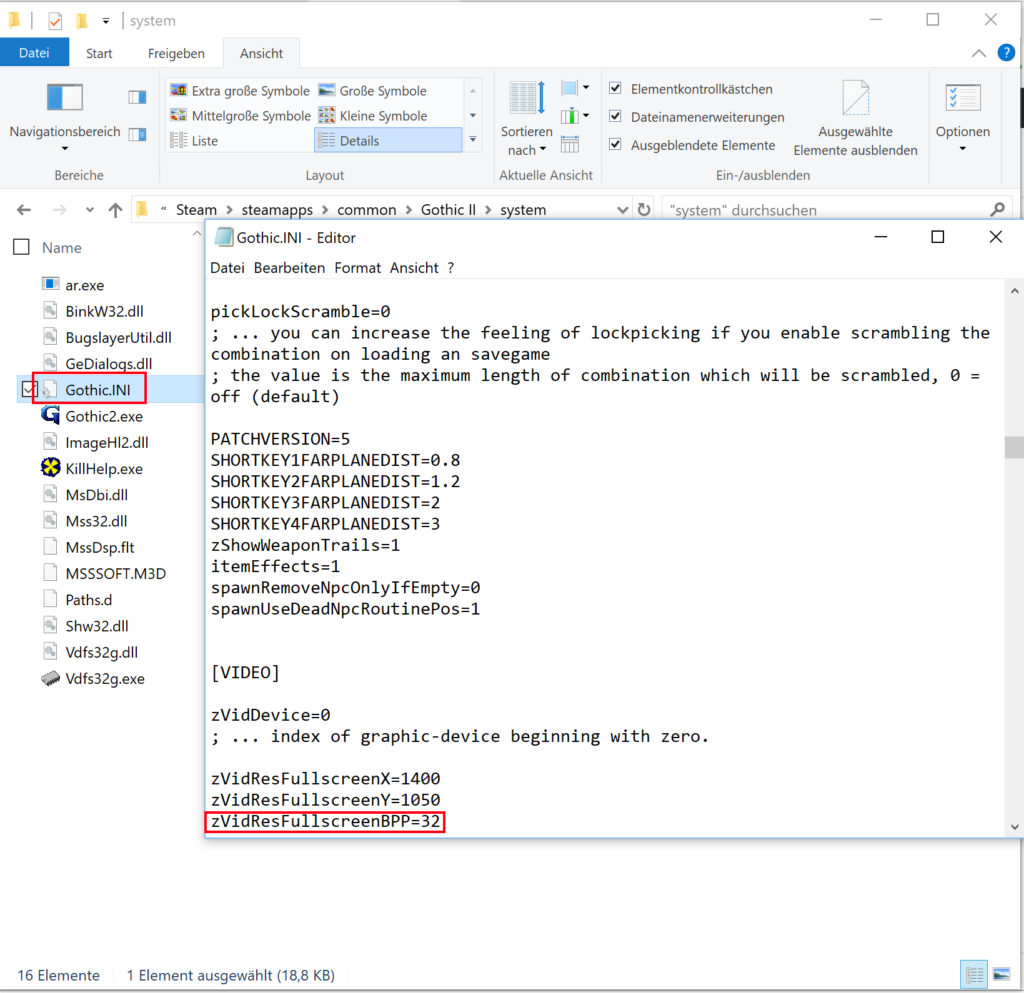Expand the address bar history dropdown
The height and width of the screenshot is (993, 1024).
622,210
